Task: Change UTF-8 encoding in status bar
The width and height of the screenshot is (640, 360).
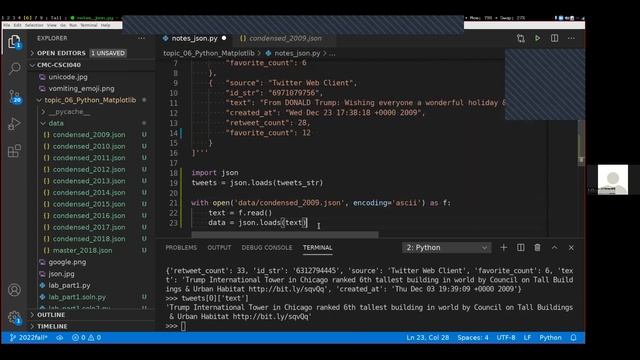Action: tap(506, 338)
